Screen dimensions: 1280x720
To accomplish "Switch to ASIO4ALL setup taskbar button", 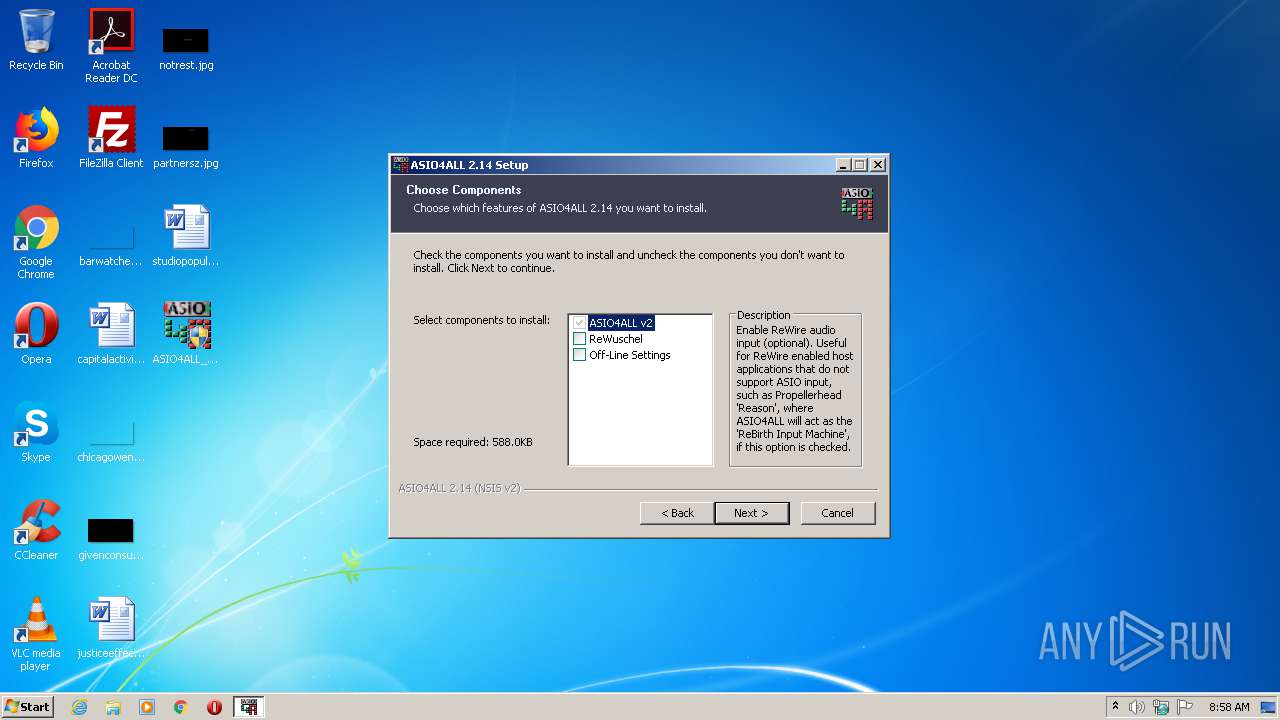I will click(x=249, y=707).
